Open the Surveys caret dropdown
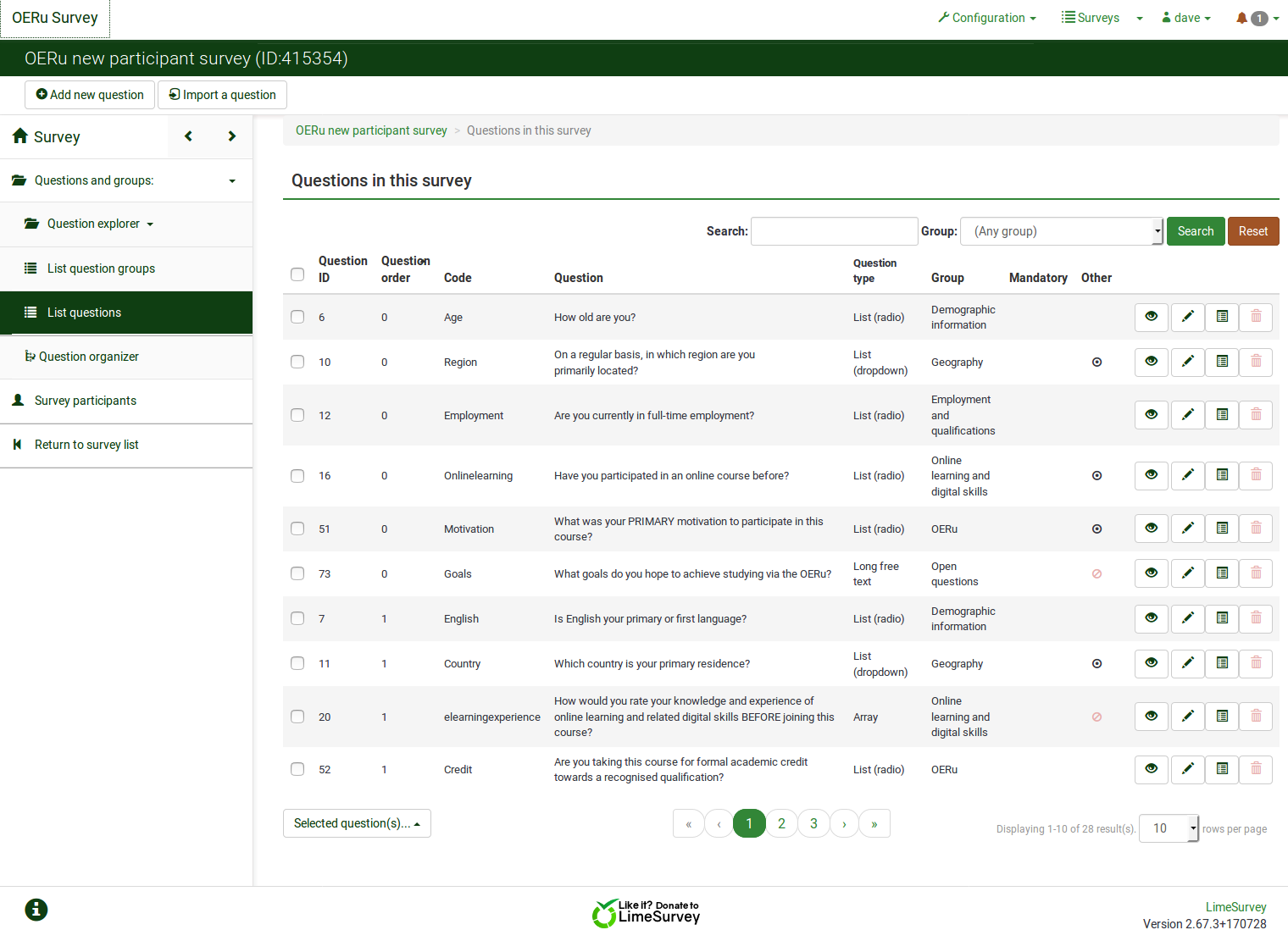The width and height of the screenshot is (1288, 930). pos(1140,19)
